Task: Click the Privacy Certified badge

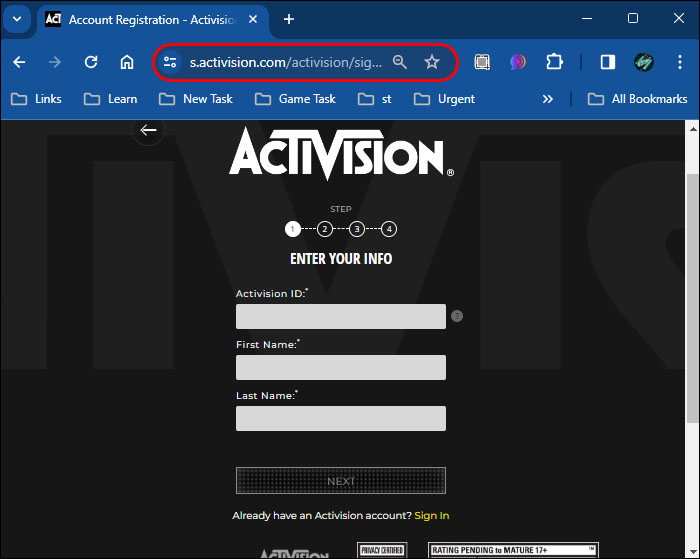Action: [x=382, y=550]
